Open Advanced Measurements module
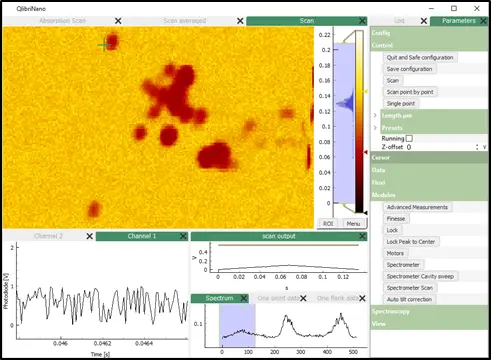Viewport: 491px width, 360px height. [x=417, y=207]
